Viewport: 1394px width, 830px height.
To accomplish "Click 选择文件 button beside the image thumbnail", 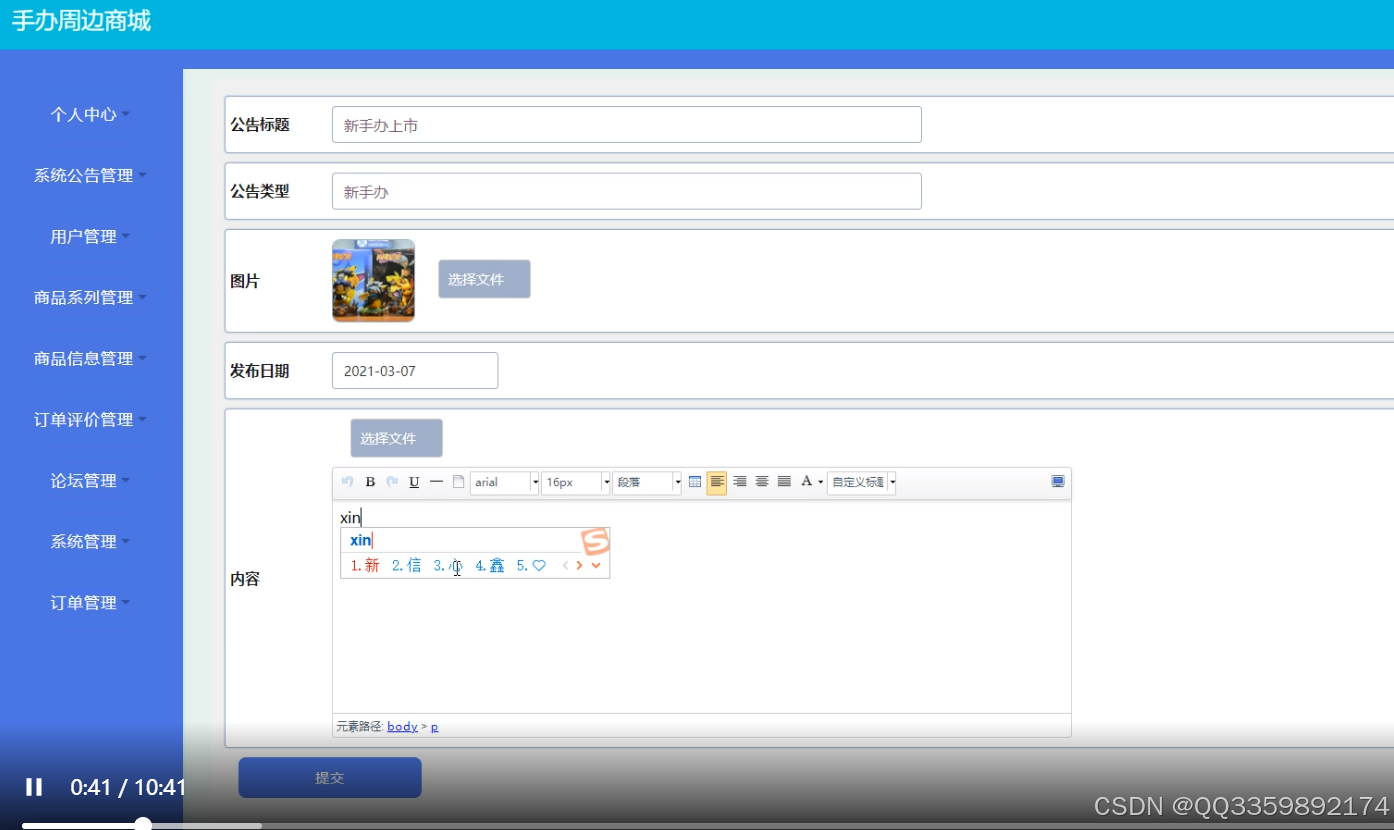I will 484,279.
